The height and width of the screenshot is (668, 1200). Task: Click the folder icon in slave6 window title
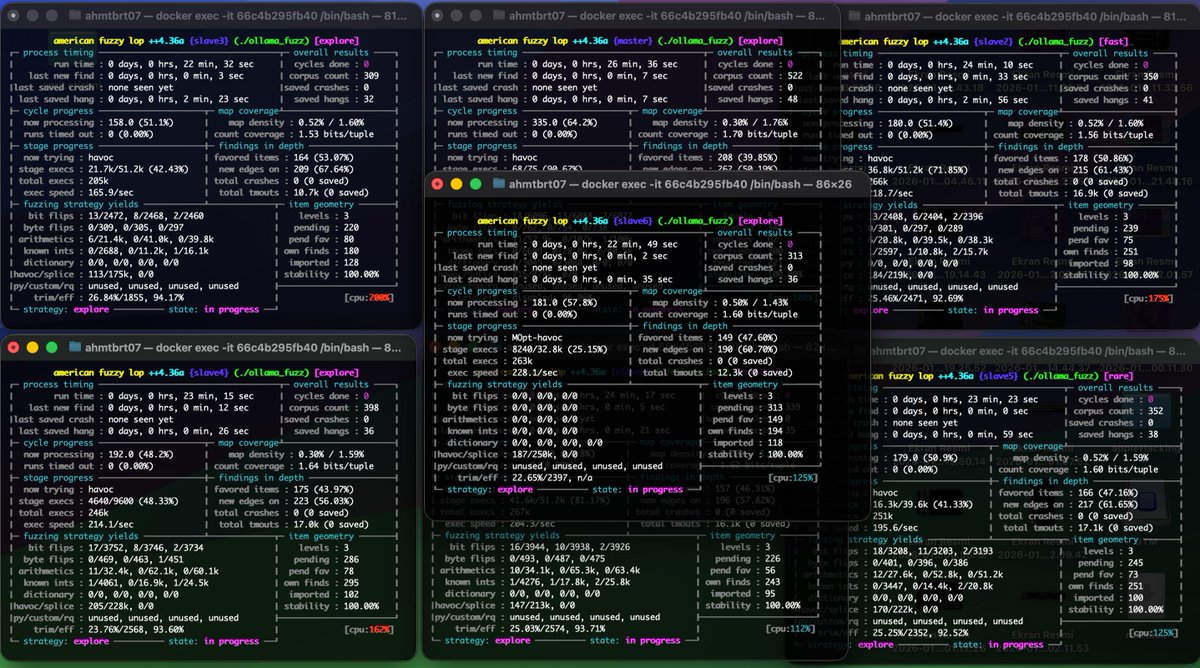[x=500, y=184]
